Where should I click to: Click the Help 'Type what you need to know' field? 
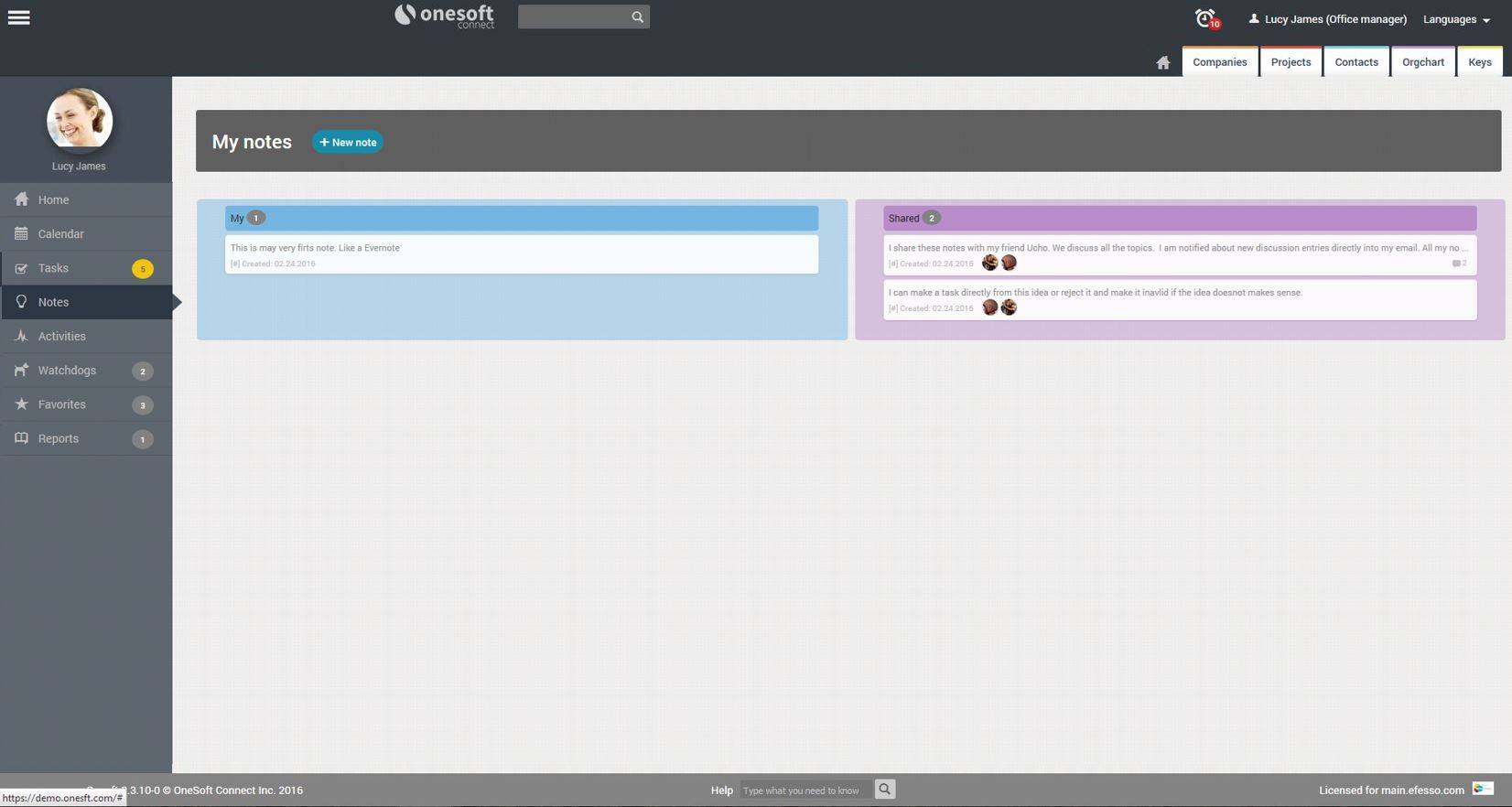(x=806, y=790)
